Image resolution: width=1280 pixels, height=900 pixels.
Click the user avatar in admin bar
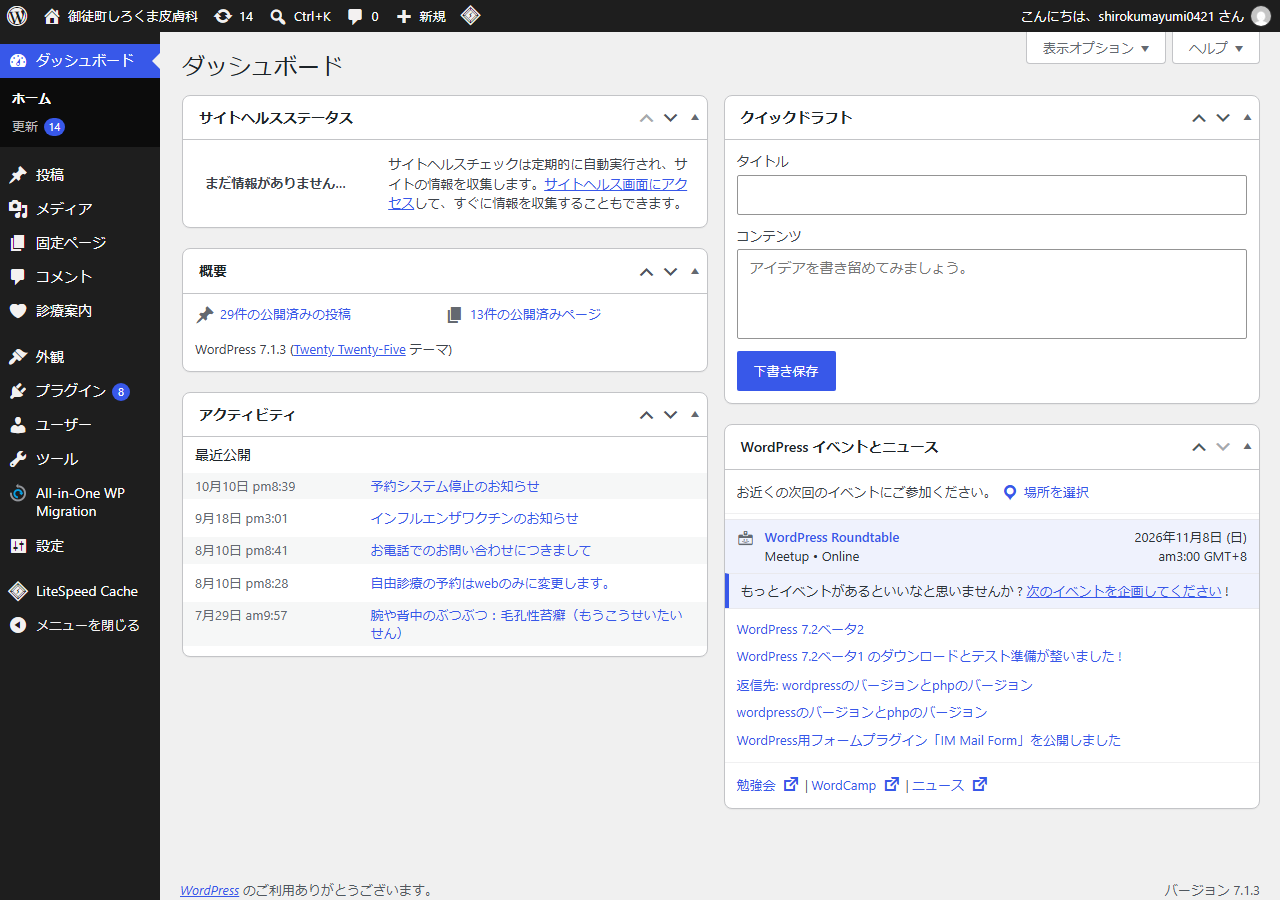[1260, 16]
